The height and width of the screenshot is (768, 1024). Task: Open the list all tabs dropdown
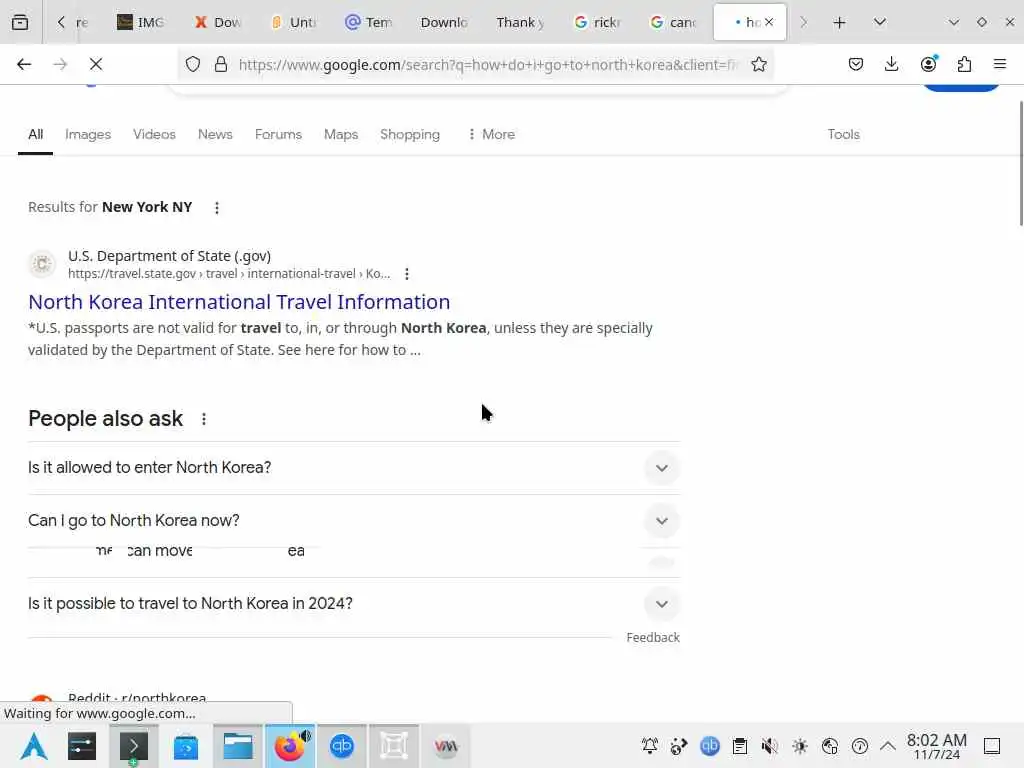[x=880, y=22]
